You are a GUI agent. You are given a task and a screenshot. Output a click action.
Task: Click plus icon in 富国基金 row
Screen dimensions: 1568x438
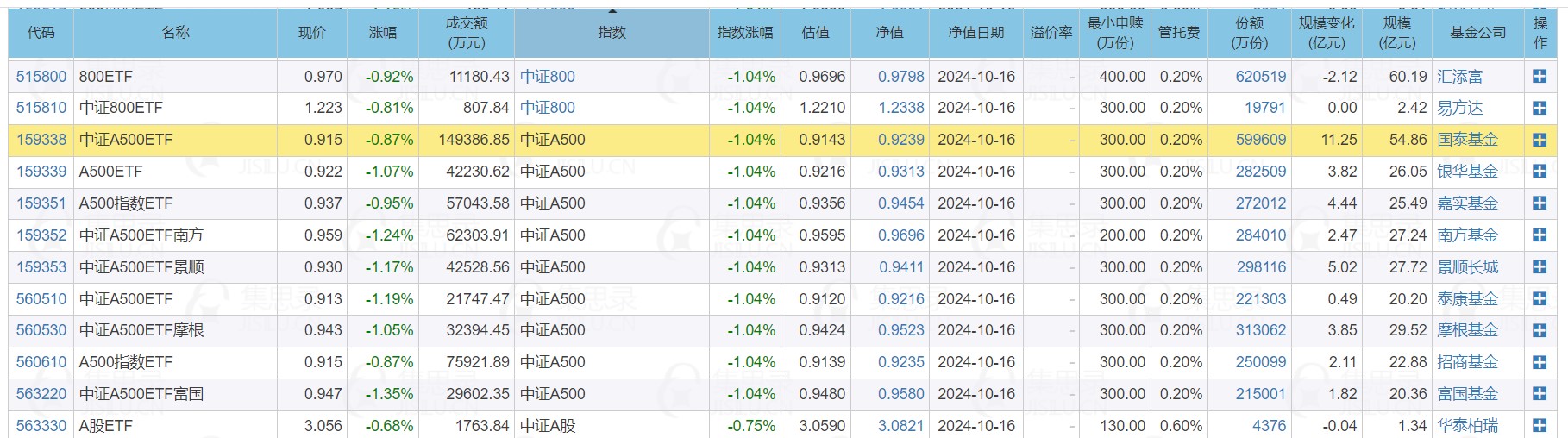tap(1540, 394)
